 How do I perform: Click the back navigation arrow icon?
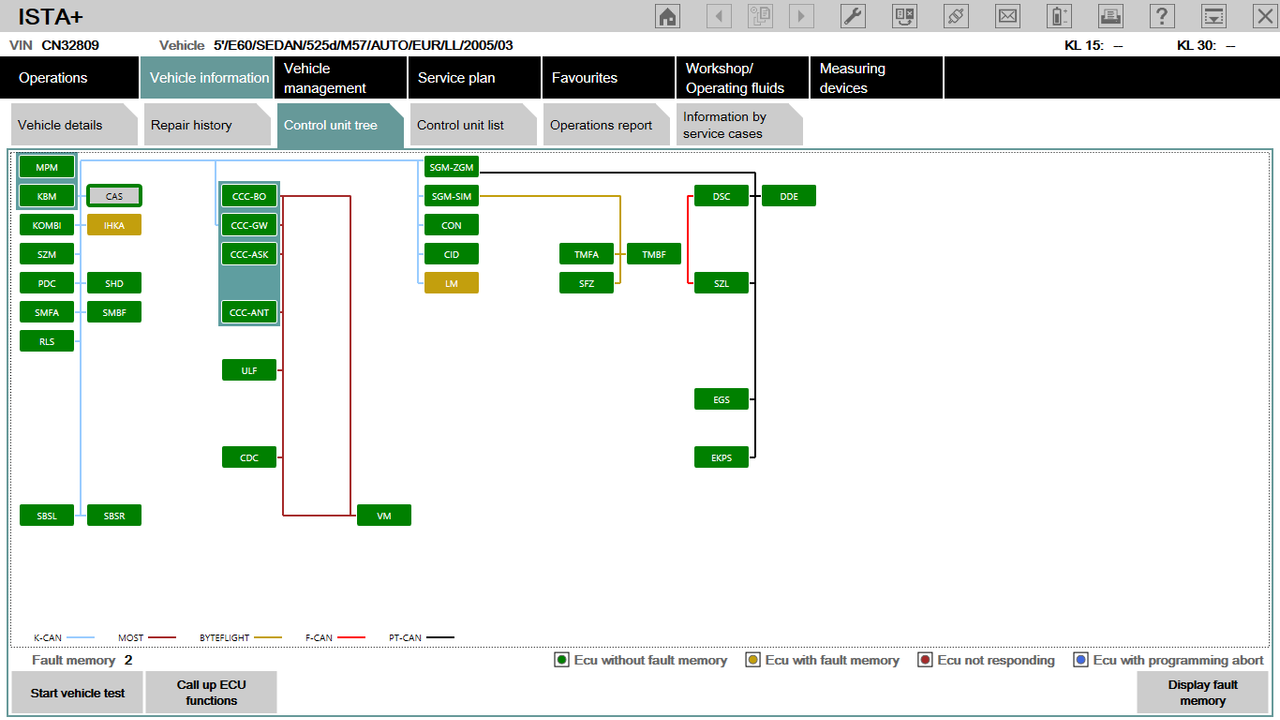[x=719, y=15]
